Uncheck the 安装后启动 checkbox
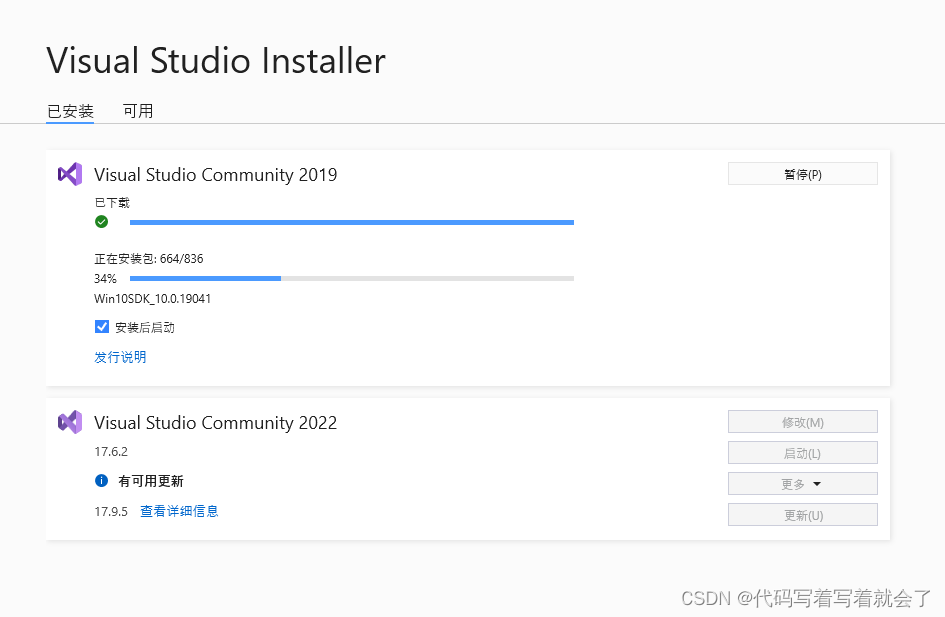The image size is (945, 617). click(x=102, y=327)
